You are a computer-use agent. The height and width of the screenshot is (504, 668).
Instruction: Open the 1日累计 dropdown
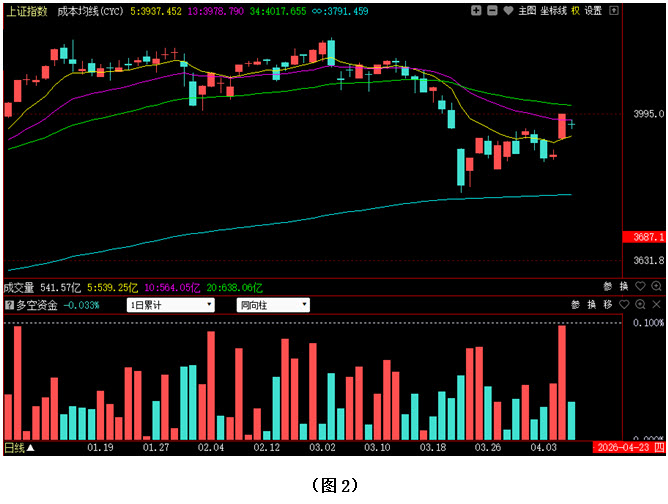pos(171,305)
